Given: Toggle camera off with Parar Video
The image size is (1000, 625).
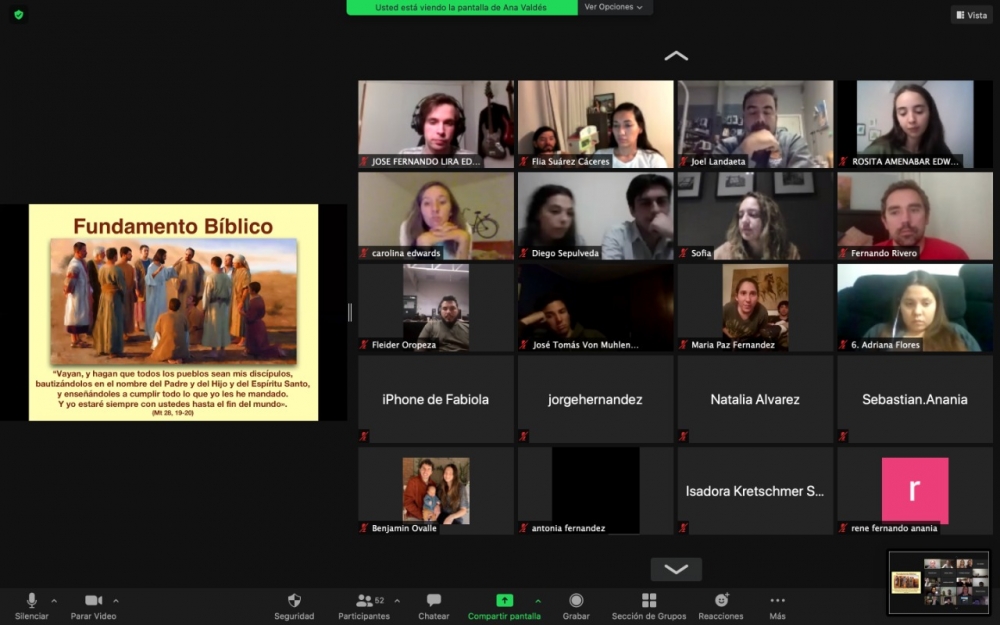Looking at the screenshot, I should click(93, 601).
